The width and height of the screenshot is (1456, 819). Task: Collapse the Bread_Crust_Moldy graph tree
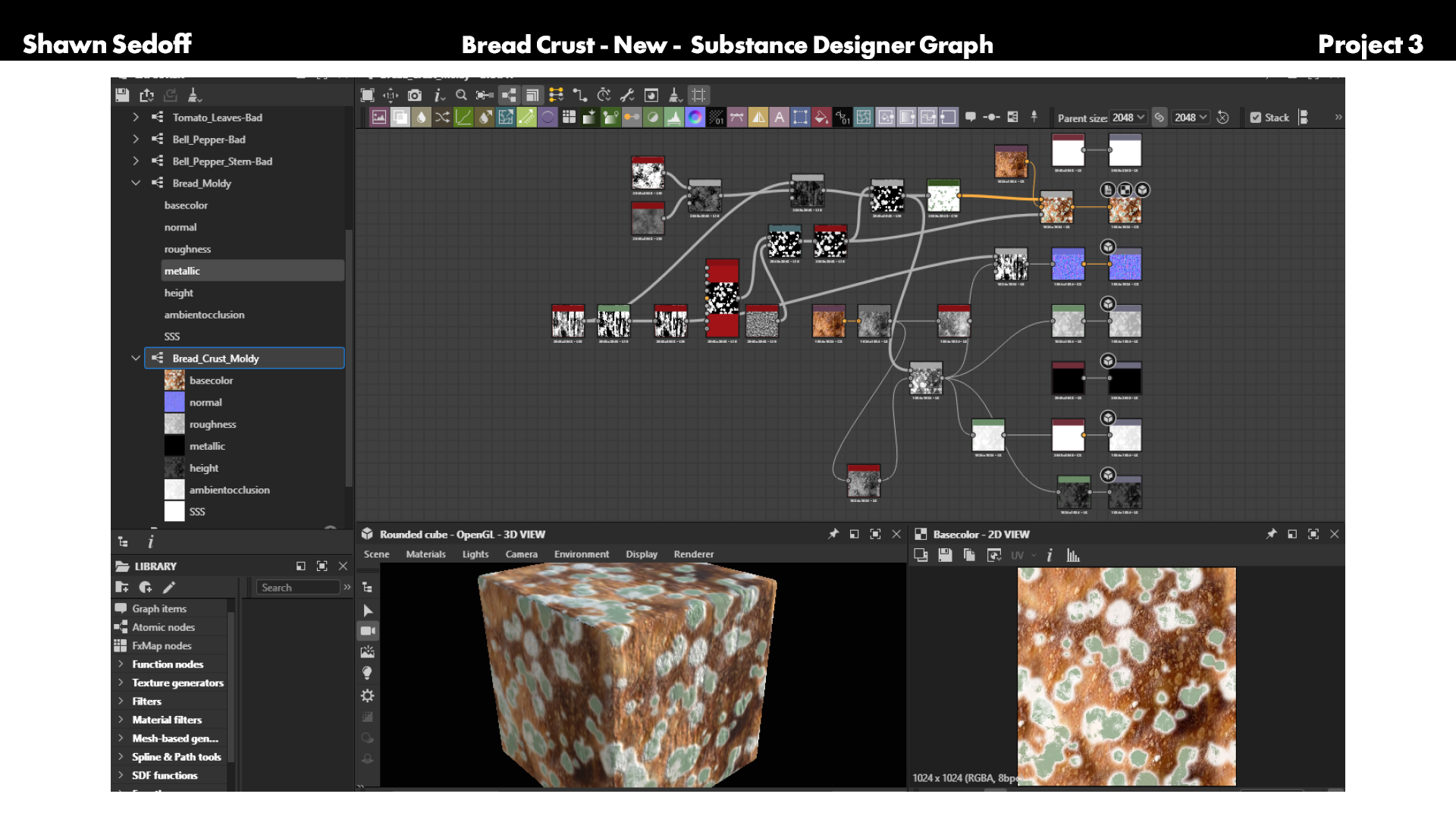click(x=136, y=358)
